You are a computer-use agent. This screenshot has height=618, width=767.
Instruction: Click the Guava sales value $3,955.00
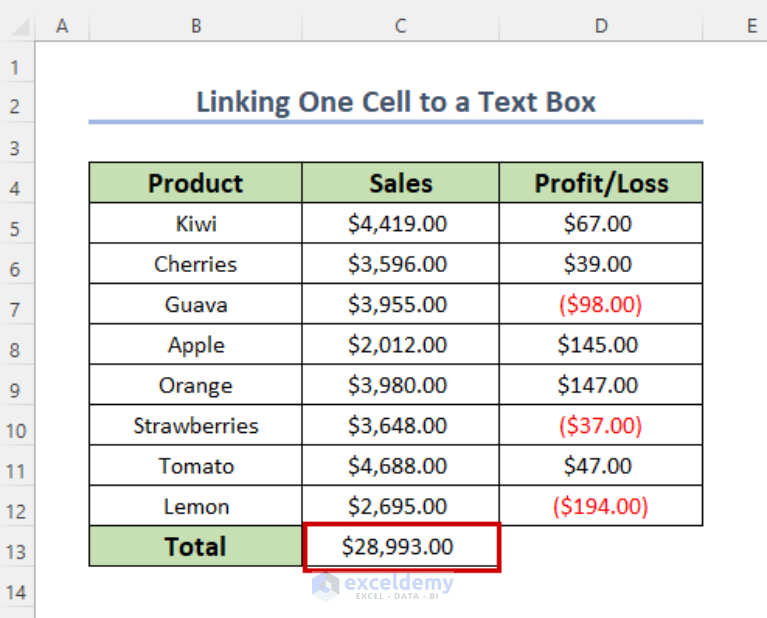401,304
